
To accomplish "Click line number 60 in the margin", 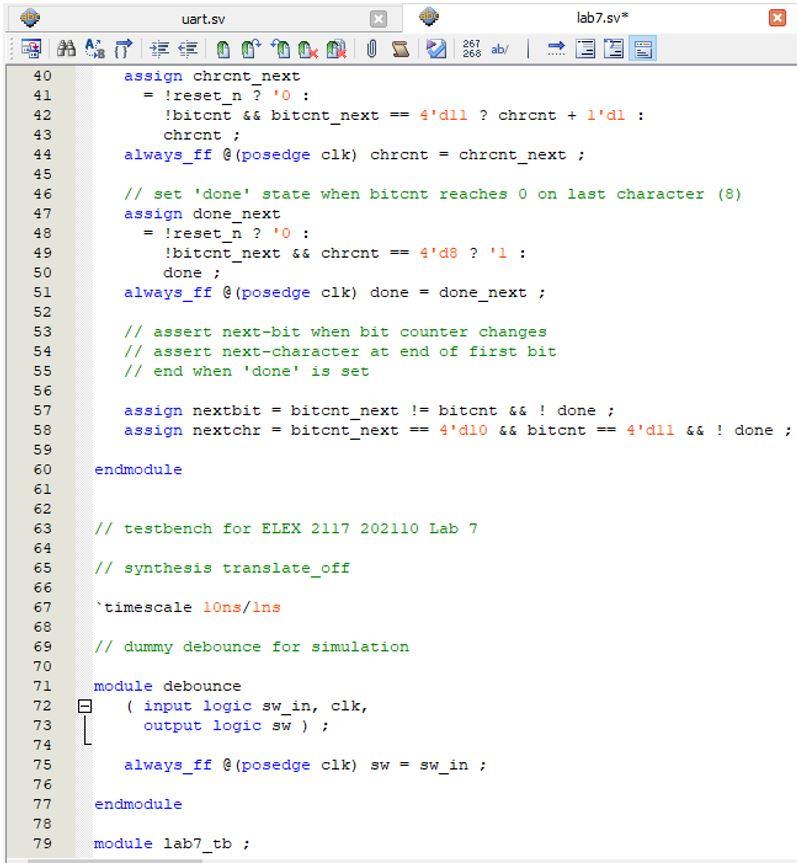I will [x=42, y=469].
